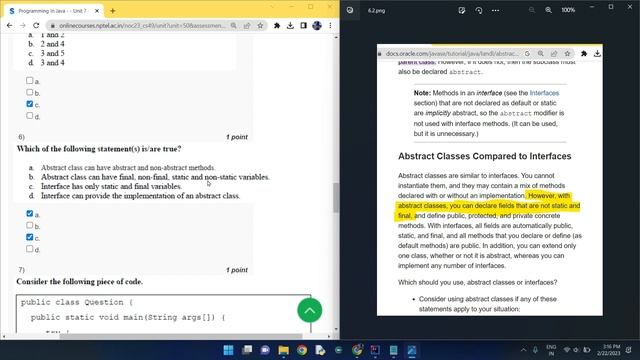640x360 pixels.
Task: Click '6.2.png' file name in Photos
Action: 376,11
